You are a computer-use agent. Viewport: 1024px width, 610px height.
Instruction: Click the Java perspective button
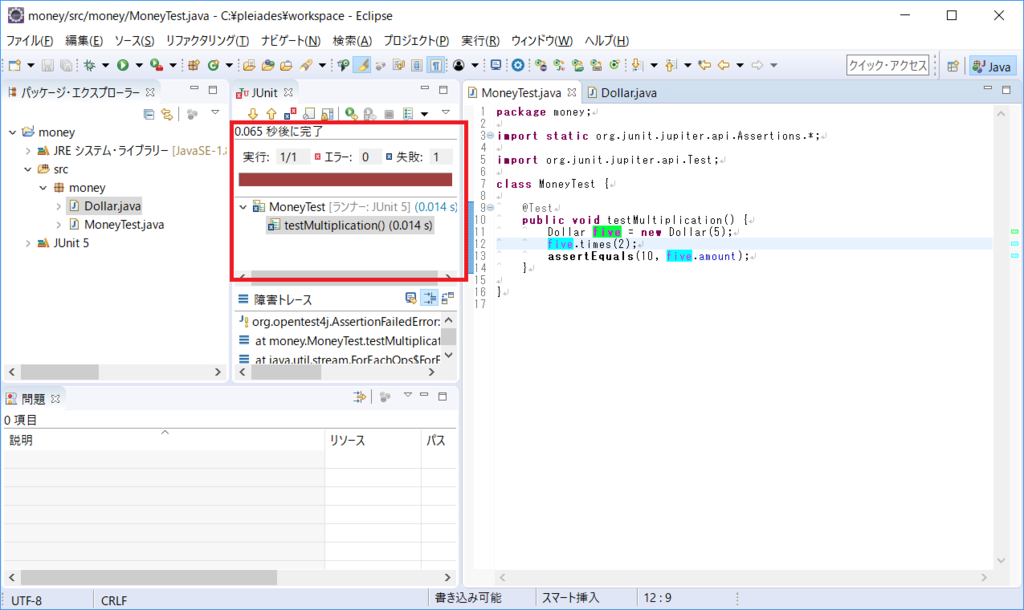point(992,66)
